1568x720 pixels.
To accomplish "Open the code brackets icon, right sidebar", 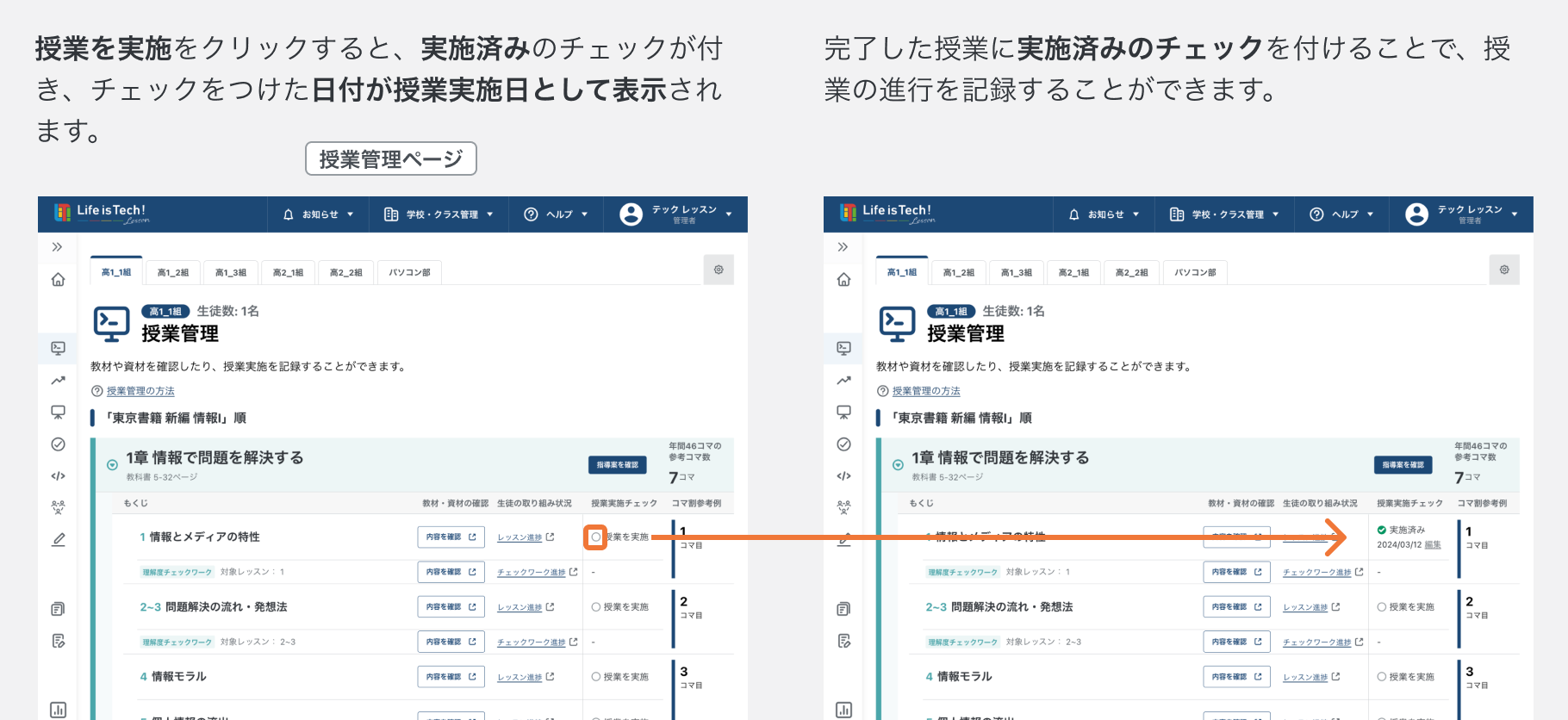I will coord(843,475).
